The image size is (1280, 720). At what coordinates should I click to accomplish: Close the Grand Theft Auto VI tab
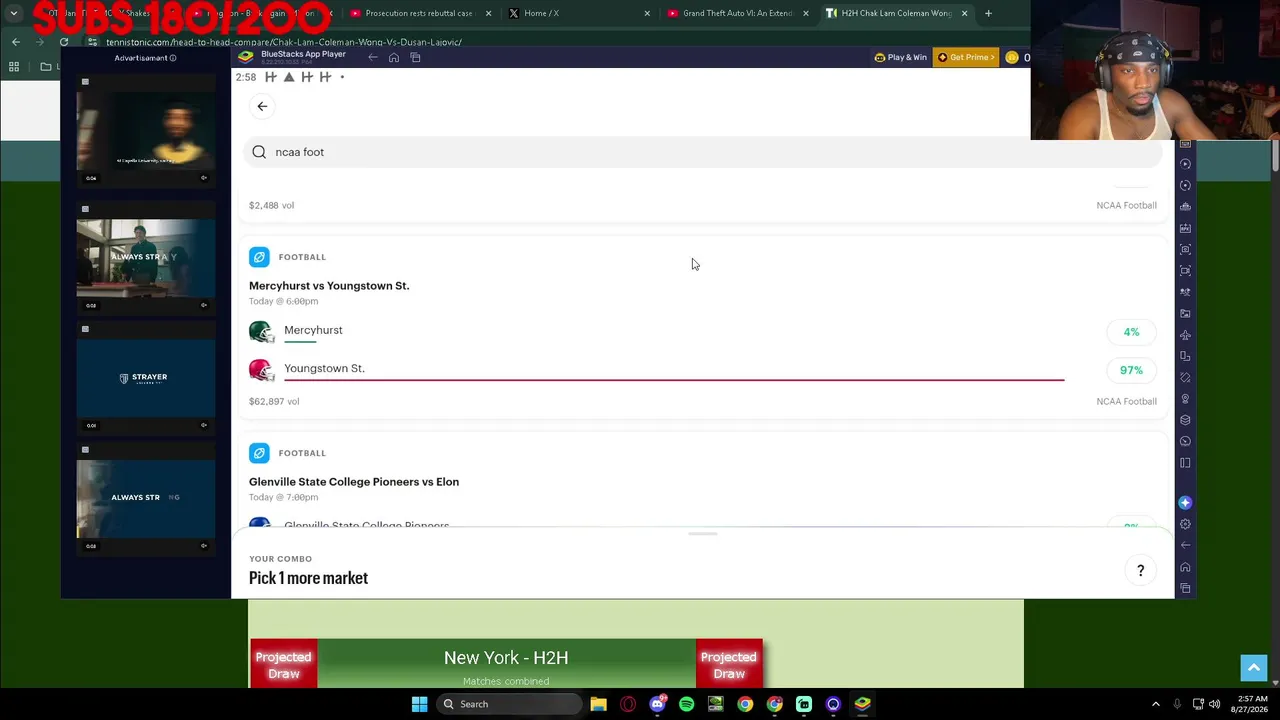[x=806, y=13]
